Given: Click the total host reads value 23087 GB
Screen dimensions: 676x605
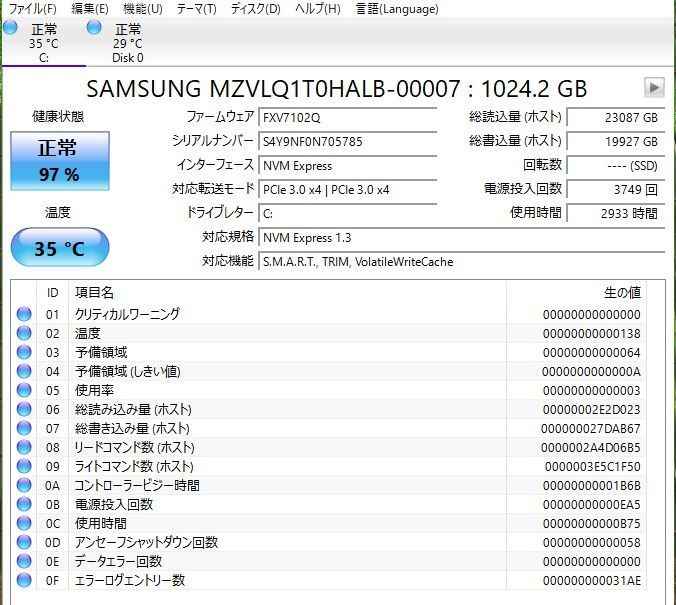Looking at the screenshot, I should [x=615, y=118].
